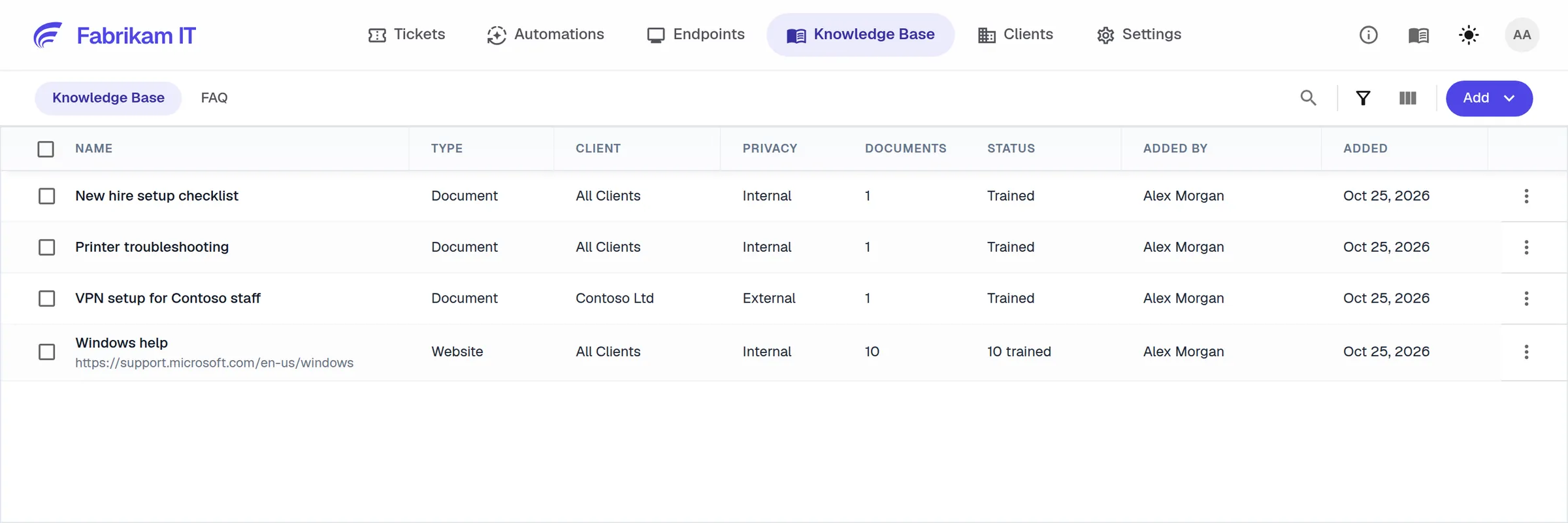Open the search icon in toolbar
This screenshot has width=1568, height=523.
[1308, 98]
